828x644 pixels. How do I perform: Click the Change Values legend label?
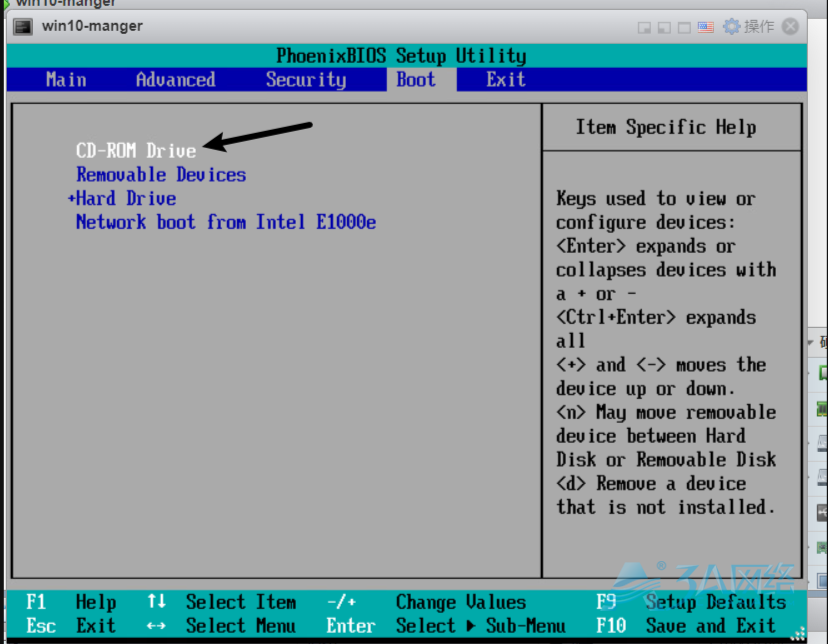coord(461,602)
